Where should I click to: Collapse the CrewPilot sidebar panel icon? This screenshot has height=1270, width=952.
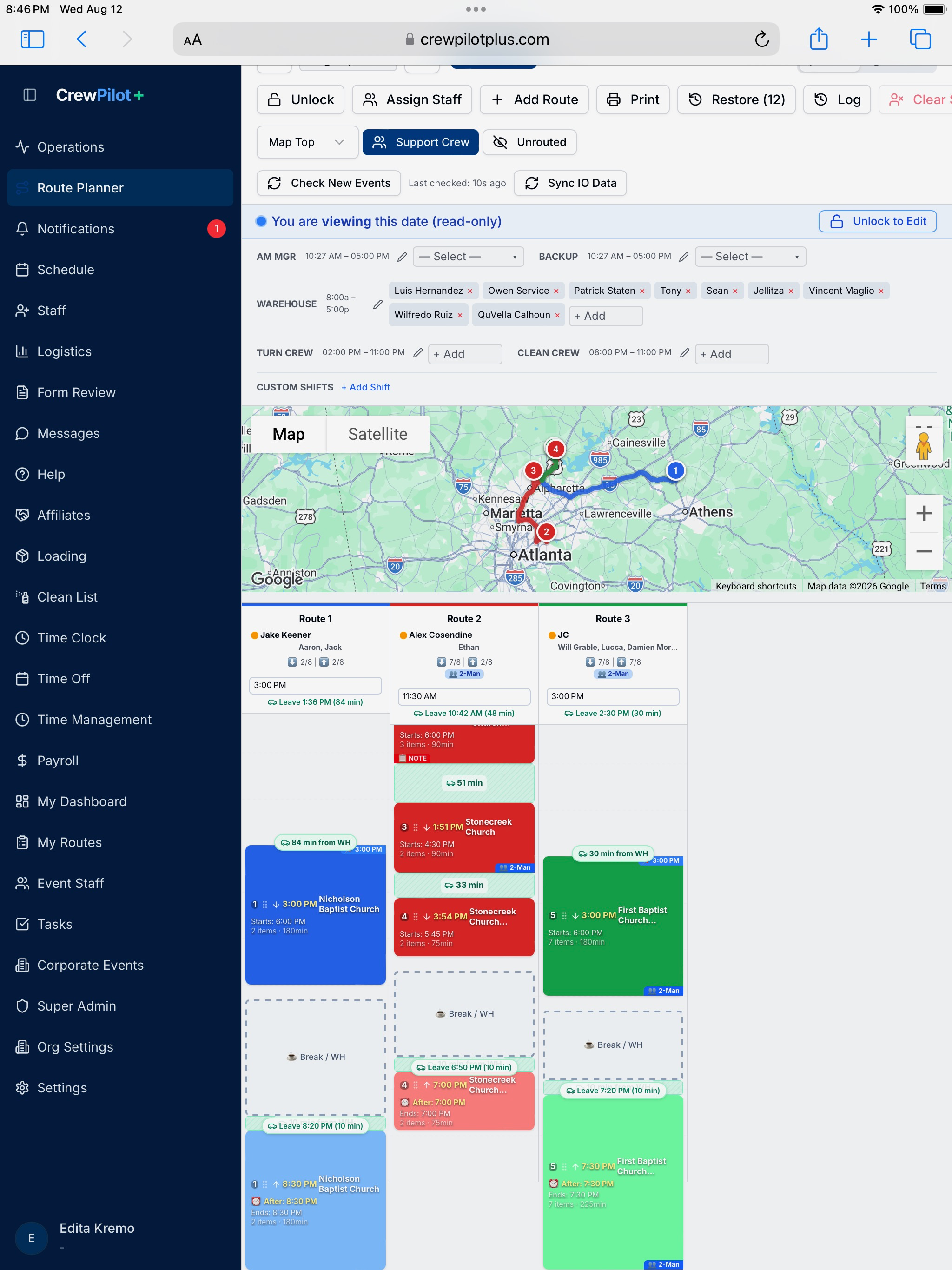pos(29,95)
